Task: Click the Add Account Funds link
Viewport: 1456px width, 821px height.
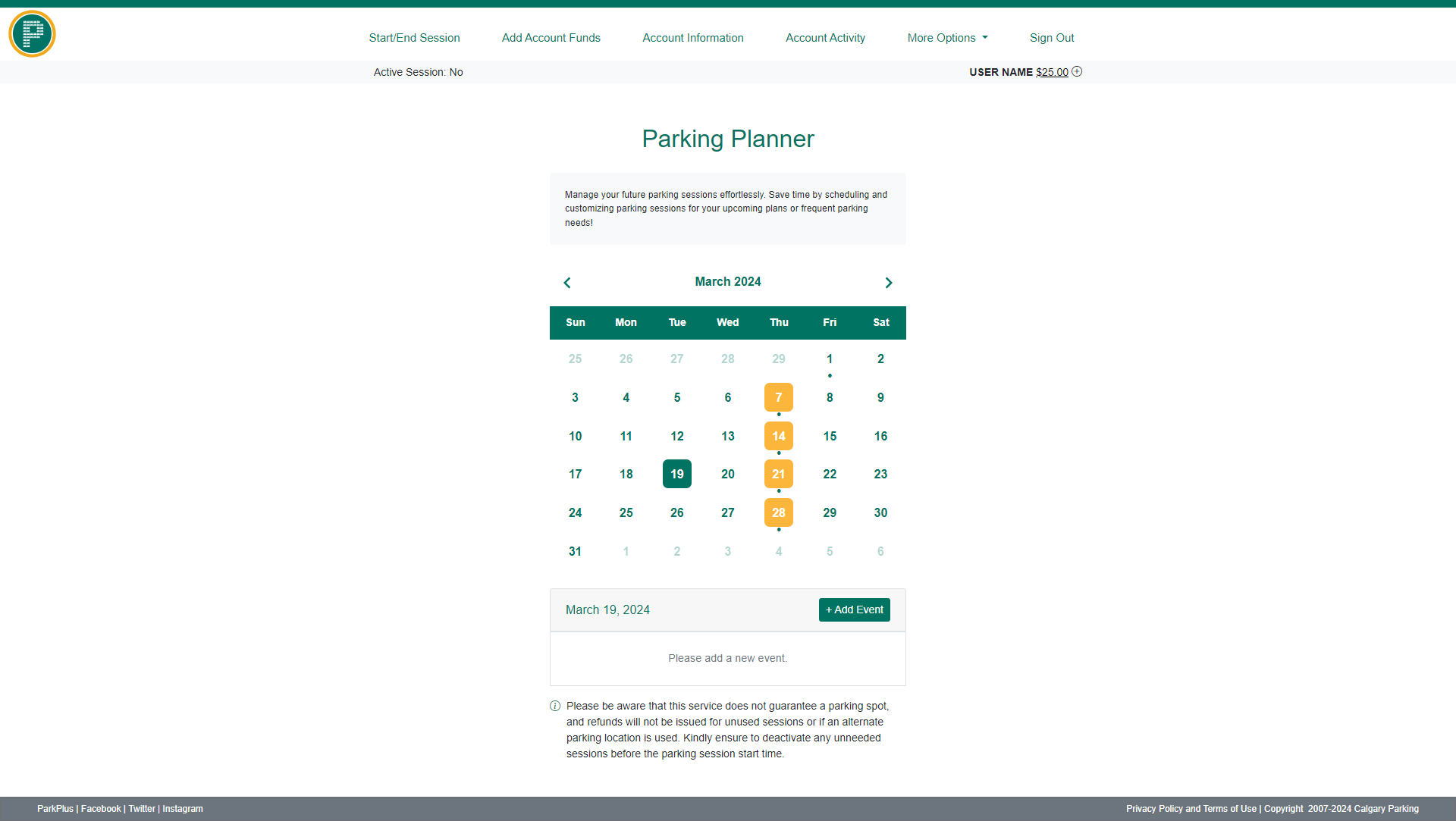Action: pos(551,38)
